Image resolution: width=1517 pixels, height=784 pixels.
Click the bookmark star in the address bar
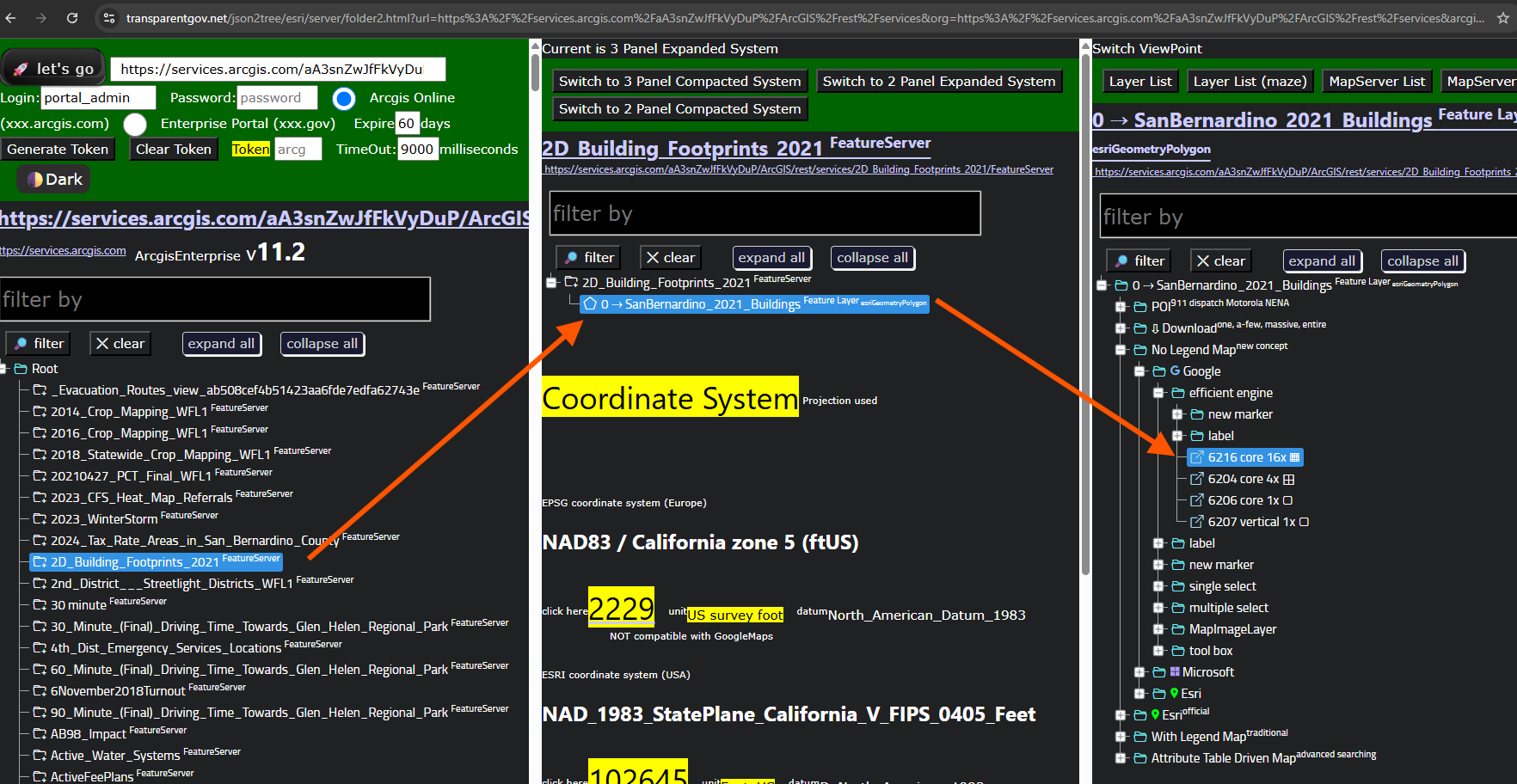click(1502, 17)
